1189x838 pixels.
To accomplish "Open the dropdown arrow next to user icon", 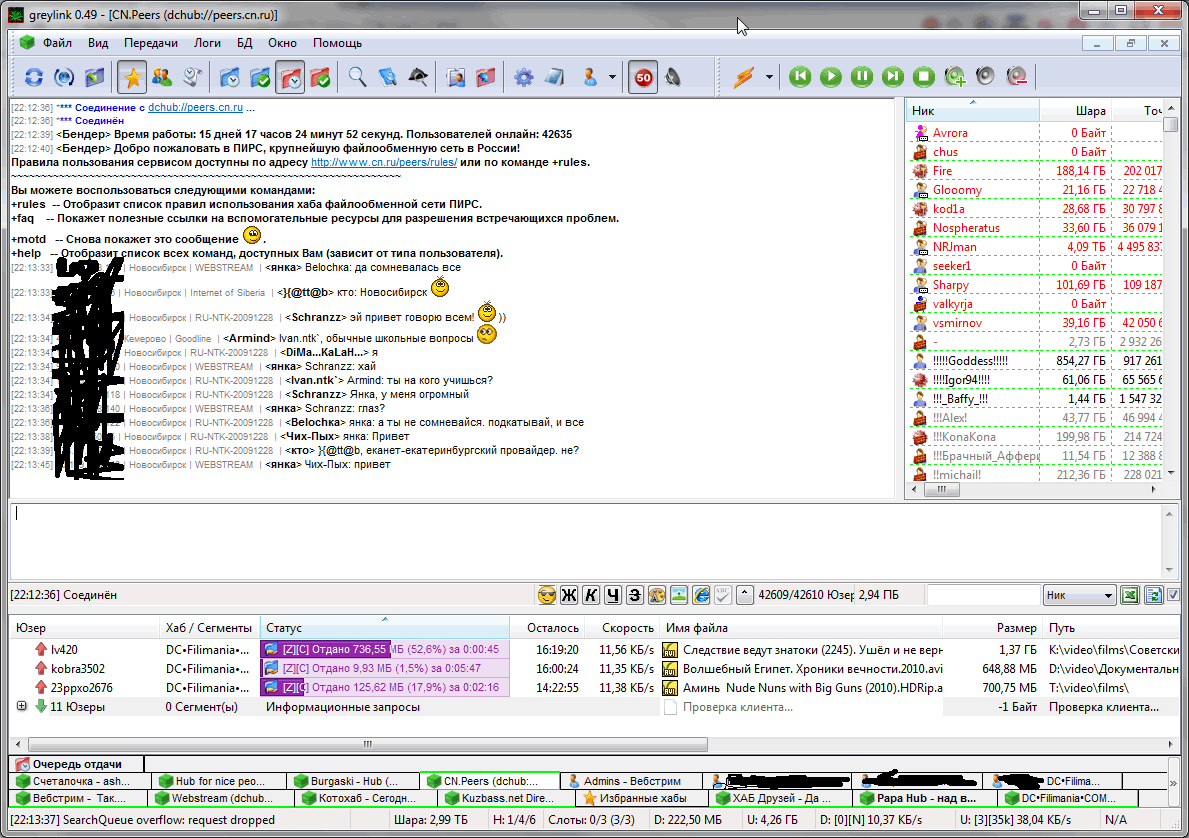I will (612, 77).
